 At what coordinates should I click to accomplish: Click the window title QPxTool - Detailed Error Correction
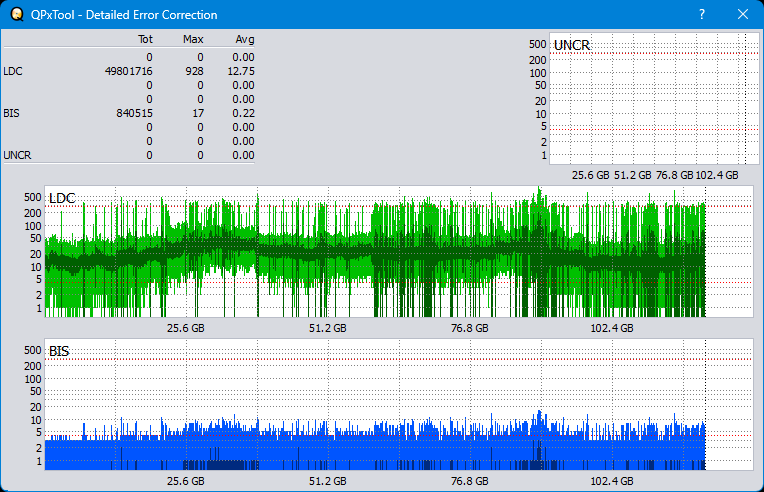pos(124,15)
